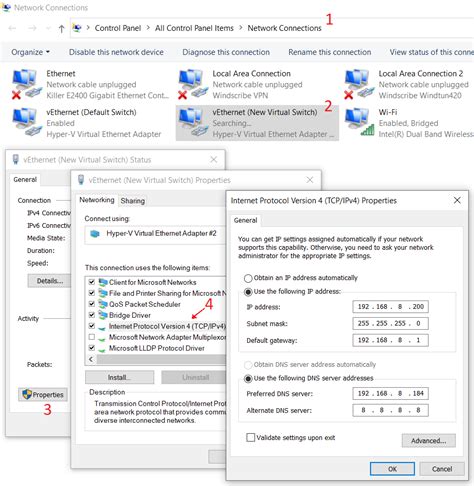This screenshot has width=474, height=486.
Task: Close the vEthernet Properties dialog with X
Action: coord(310,180)
